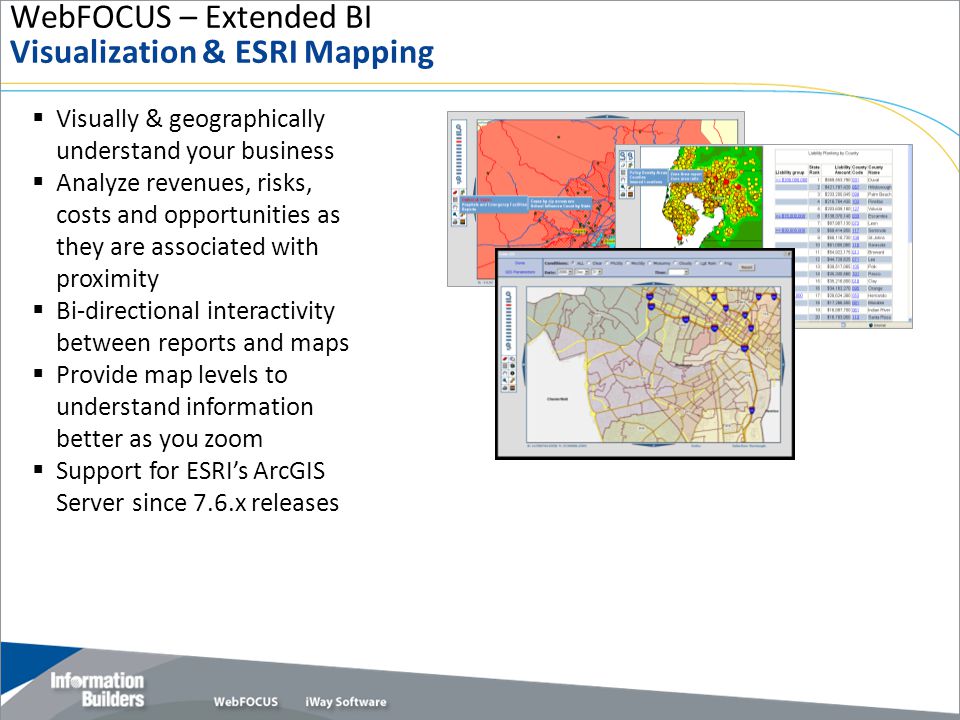This screenshot has width=960, height=720.
Task: Select the rectangle select tool in street map window
Action: tap(504, 366)
